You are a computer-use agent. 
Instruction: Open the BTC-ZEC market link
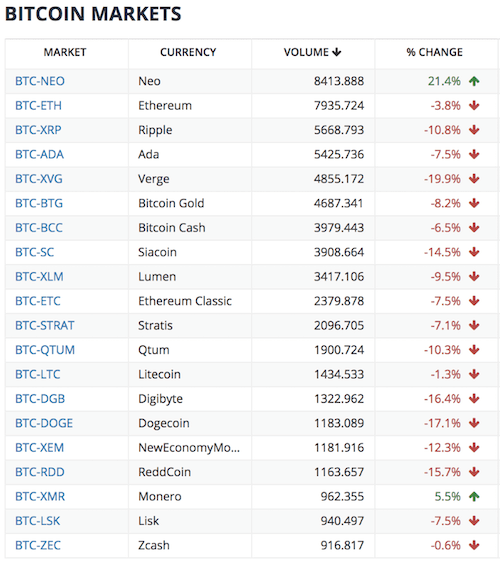tap(38, 545)
